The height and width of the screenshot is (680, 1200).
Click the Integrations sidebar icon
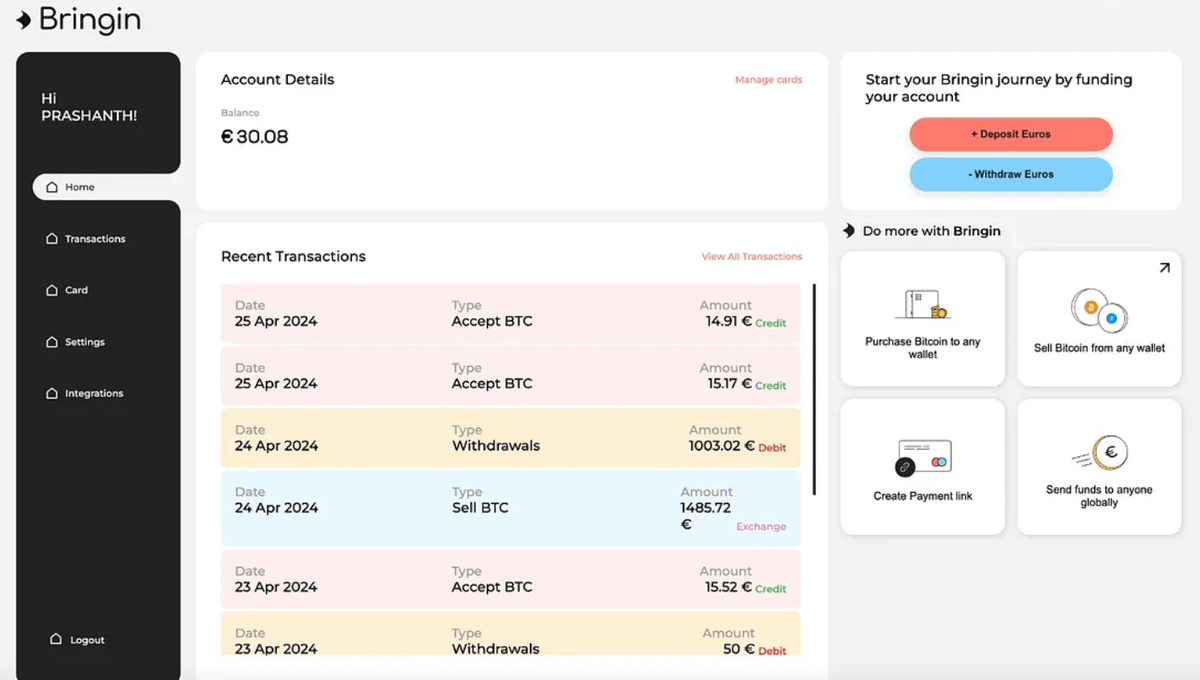pos(52,394)
